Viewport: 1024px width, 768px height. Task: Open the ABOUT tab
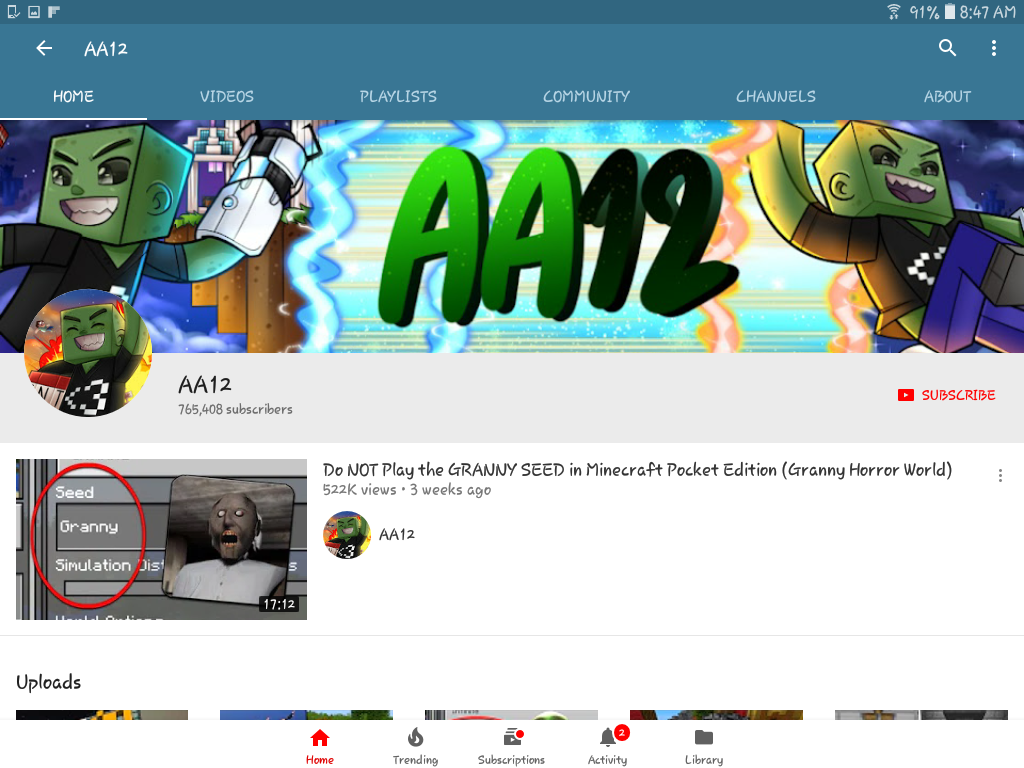click(947, 97)
